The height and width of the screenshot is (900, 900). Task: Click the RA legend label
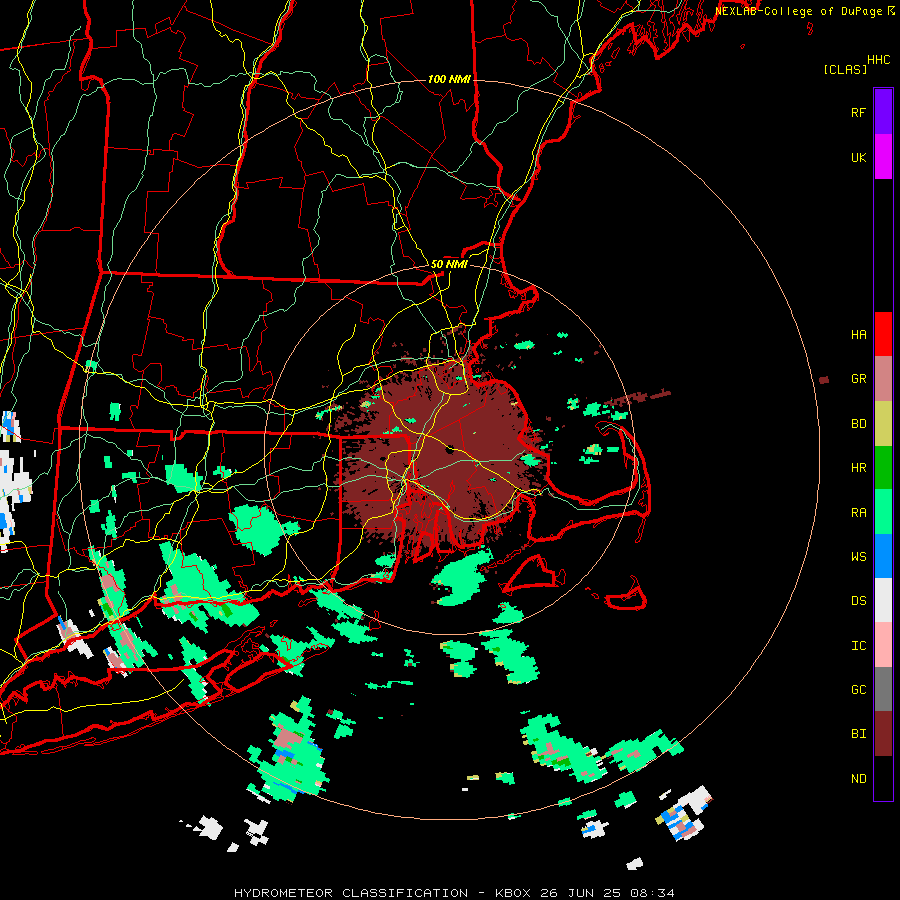click(x=858, y=513)
